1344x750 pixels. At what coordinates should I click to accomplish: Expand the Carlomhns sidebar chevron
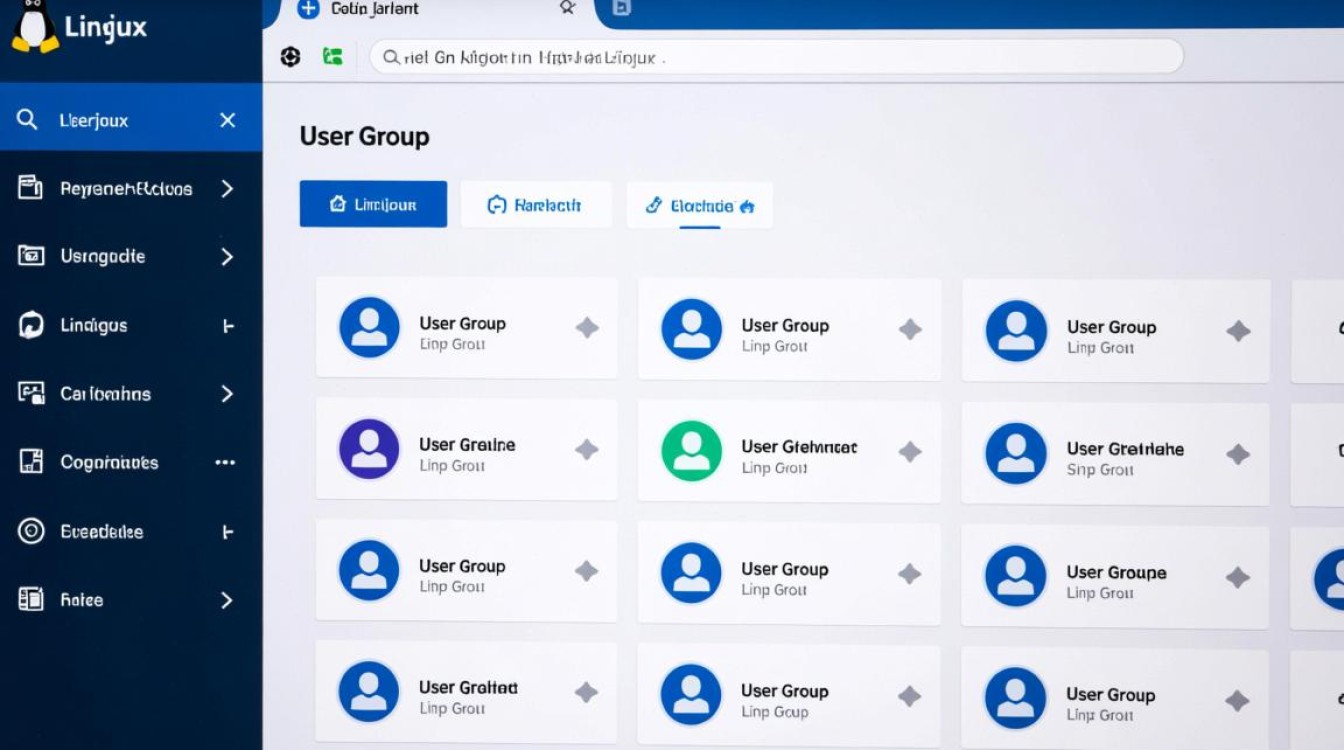(227, 394)
